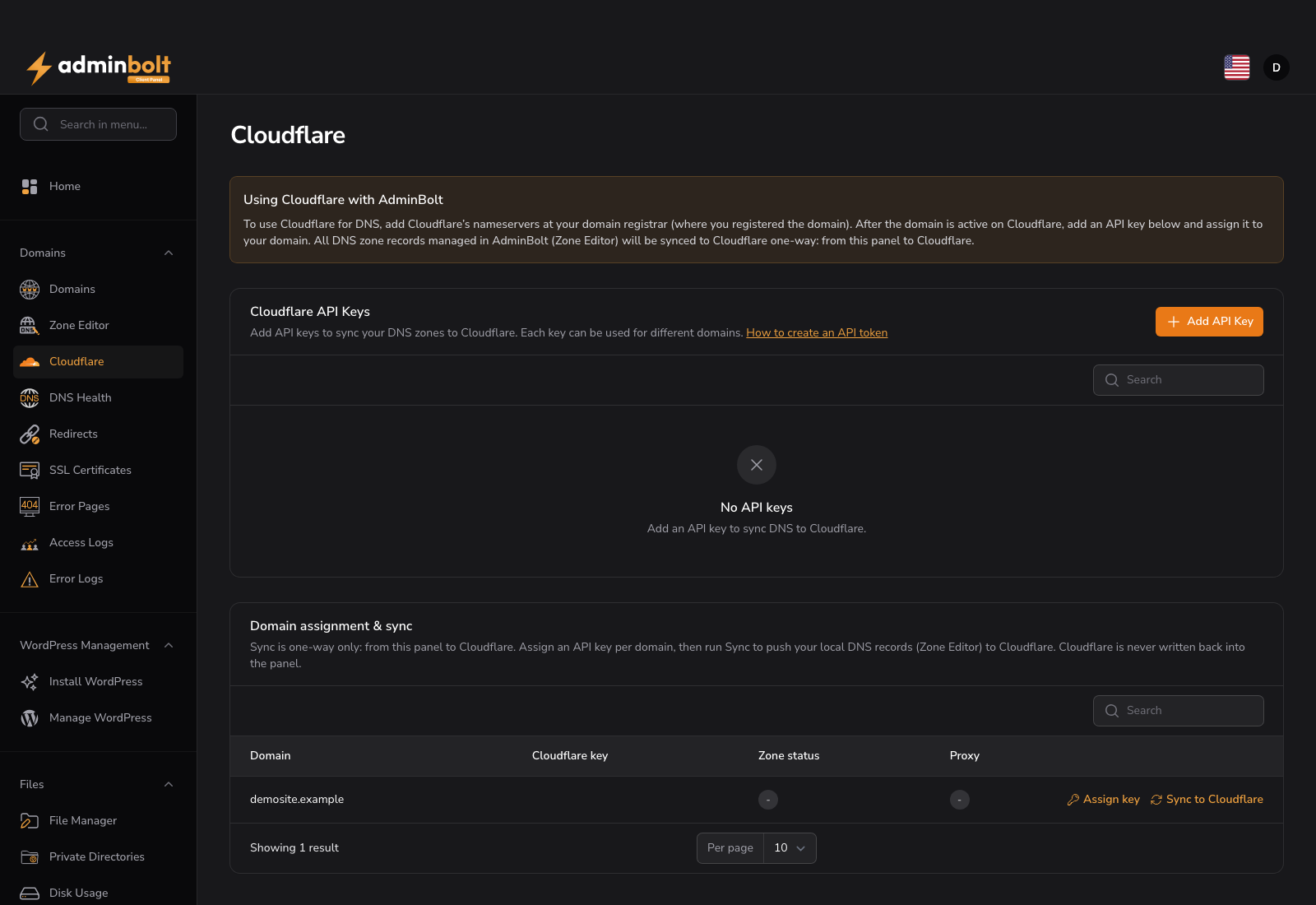Click the demosite.example domain cell

(x=297, y=800)
